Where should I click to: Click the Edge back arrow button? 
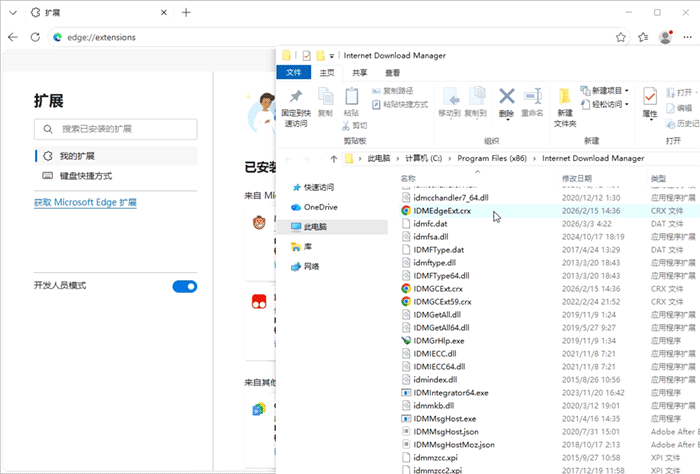[x=13, y=37]
